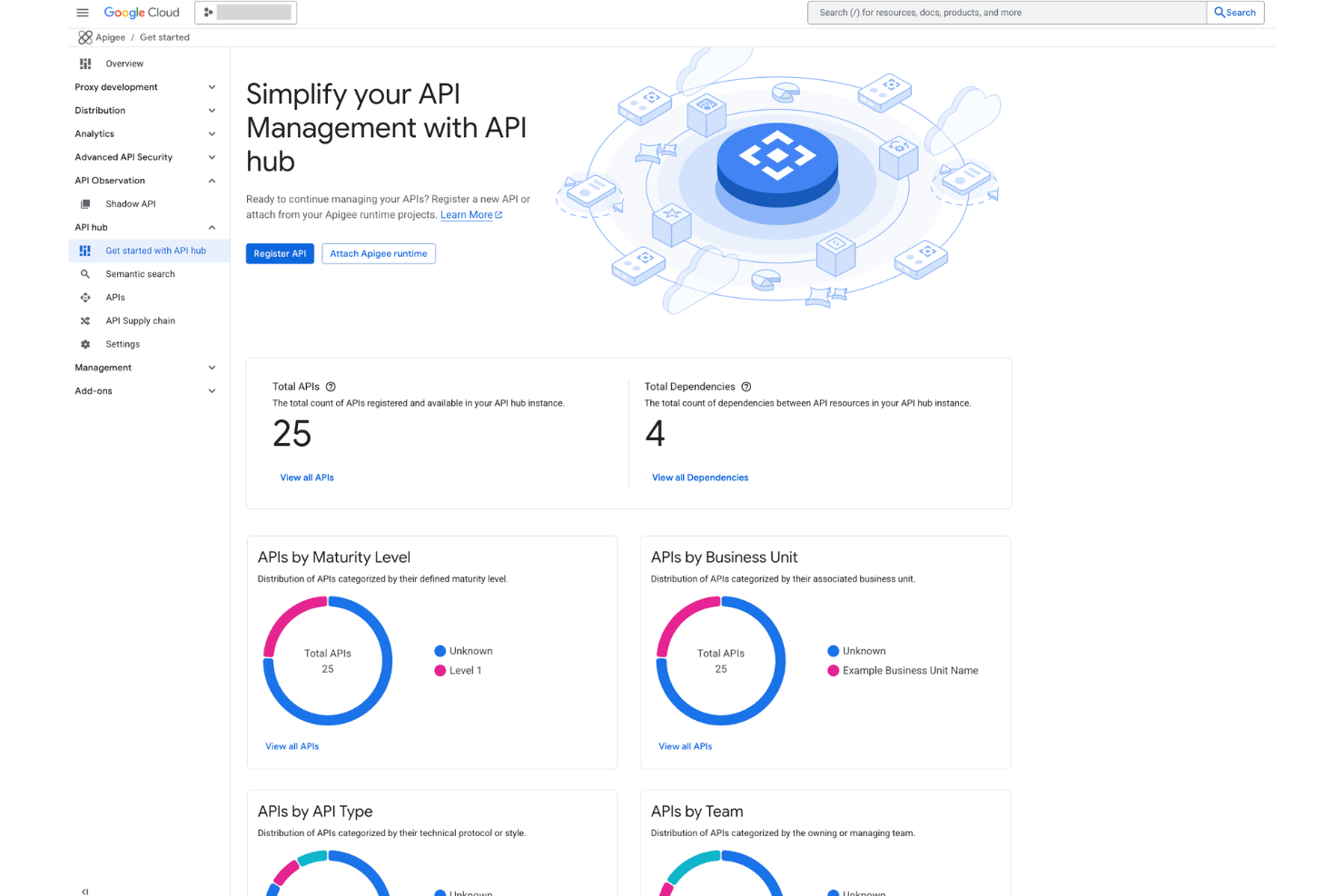Click the Settings gear icon
Screen dimensions: 1344x896
[85, 345]
